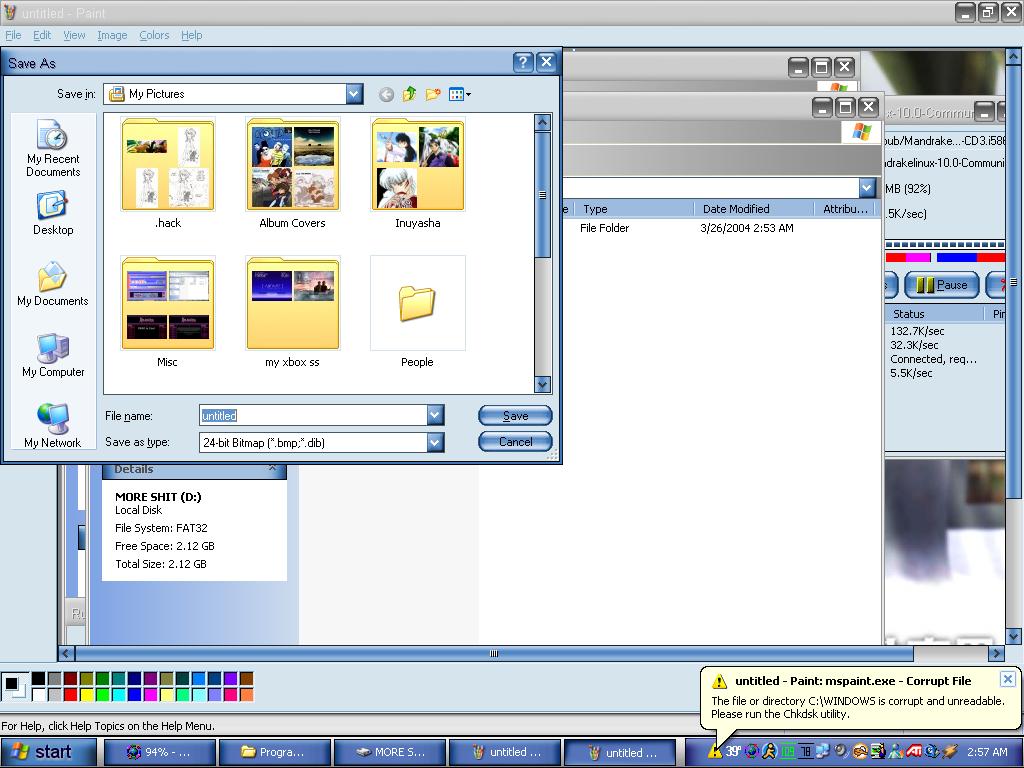Viewport: 1024px width, 768px height.
Task: Select the Inuyasha folder thumbnail
Action: click(417, 166)
